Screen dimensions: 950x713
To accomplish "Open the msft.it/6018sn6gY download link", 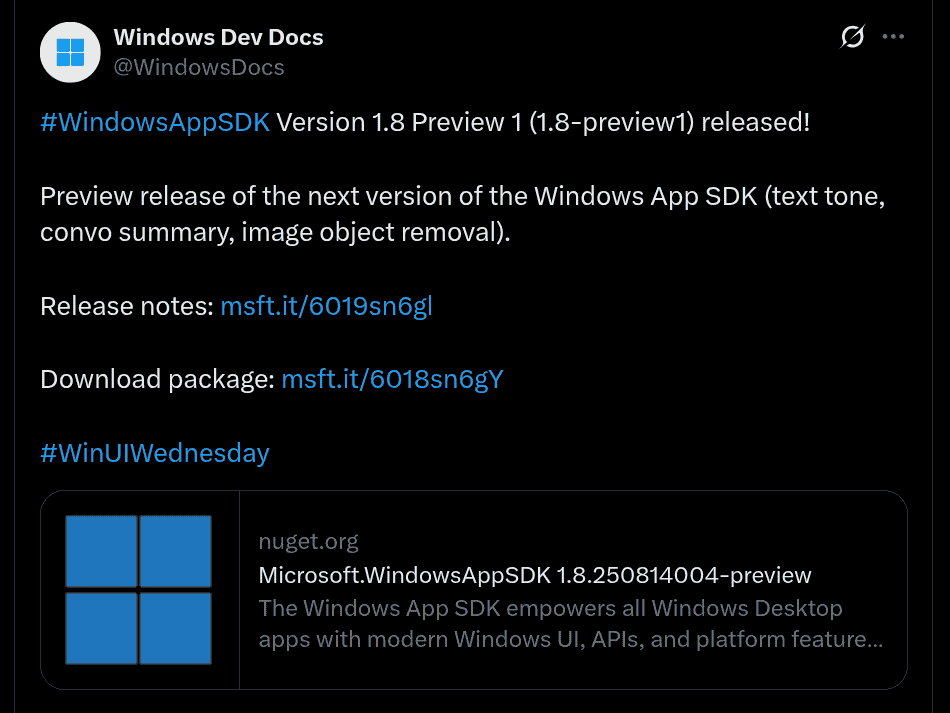I will (392, 380).
